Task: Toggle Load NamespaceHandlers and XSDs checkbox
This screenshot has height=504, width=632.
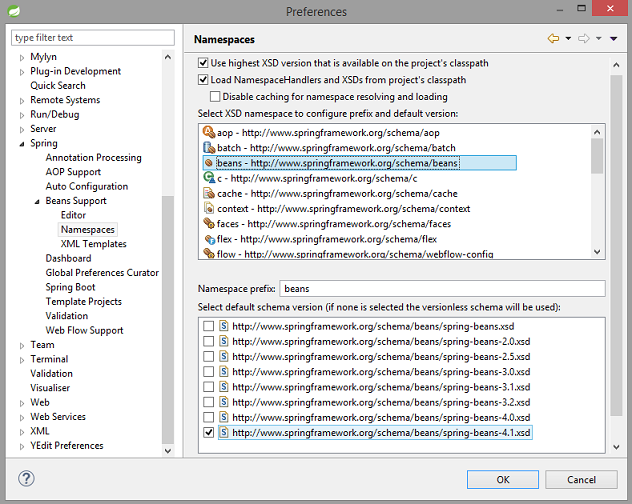Action: click(203, 79)
